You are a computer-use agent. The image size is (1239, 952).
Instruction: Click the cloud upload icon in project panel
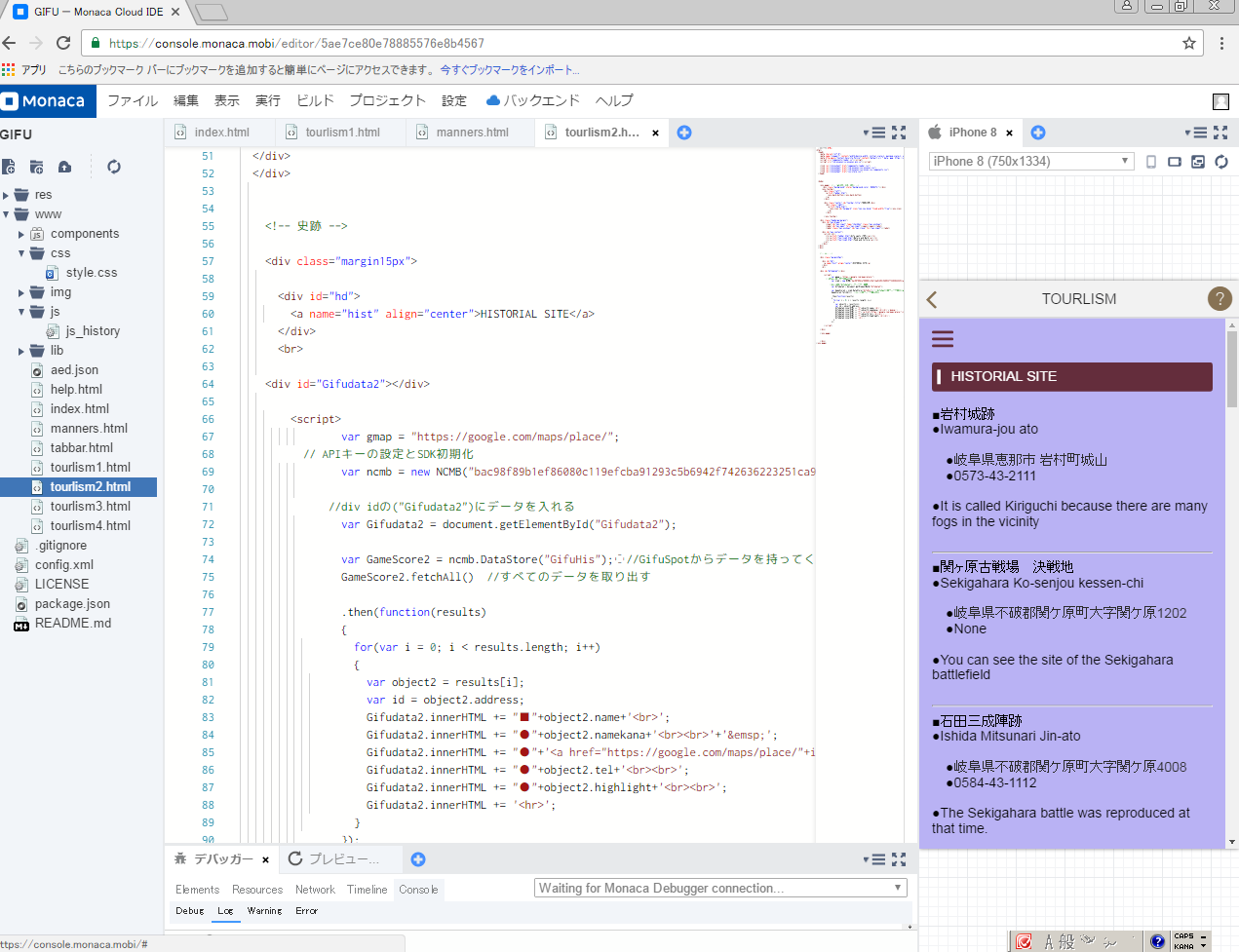click(x=64, y=167)
